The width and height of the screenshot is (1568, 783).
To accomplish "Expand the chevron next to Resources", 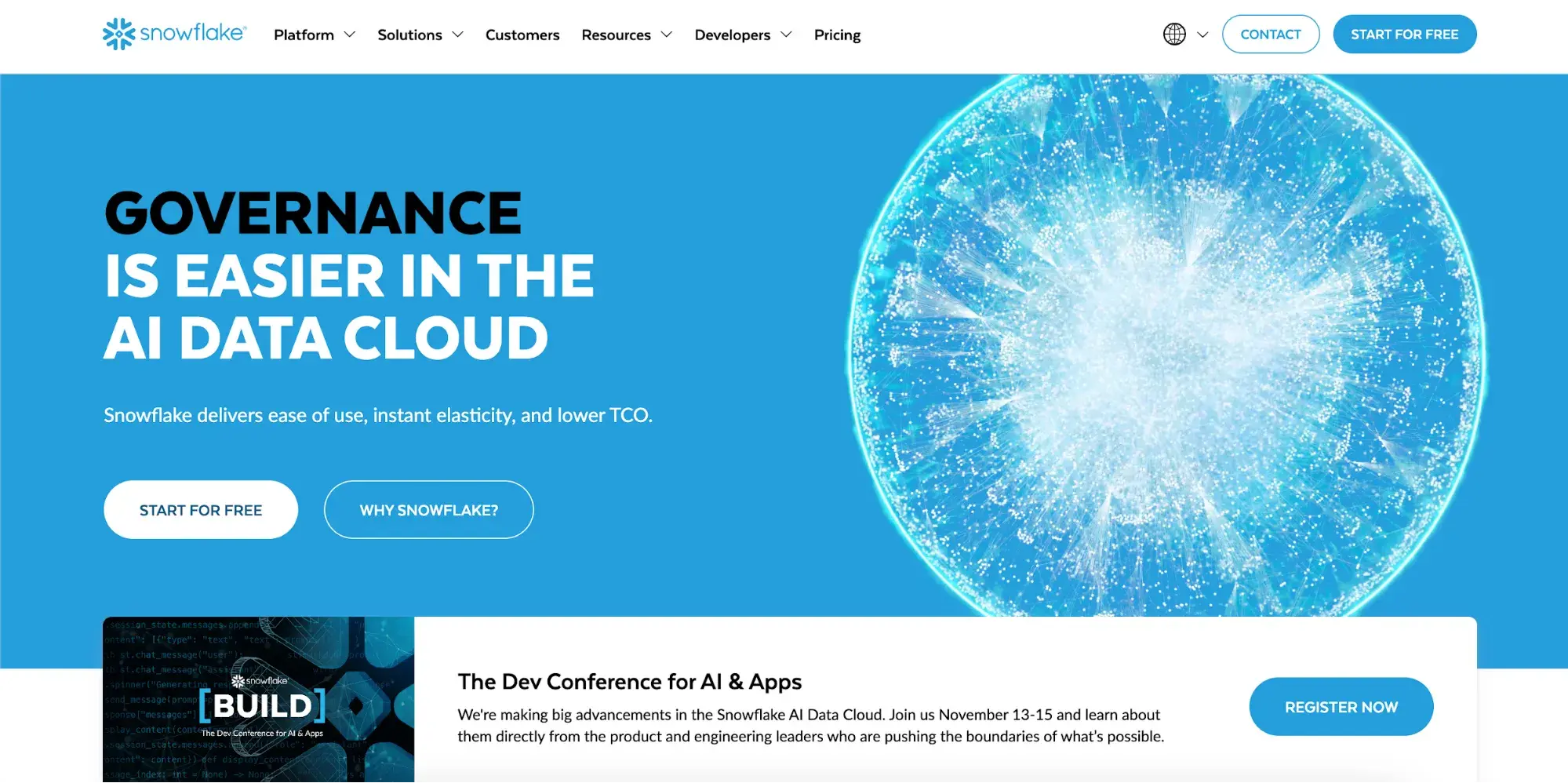I will (667, 35).
